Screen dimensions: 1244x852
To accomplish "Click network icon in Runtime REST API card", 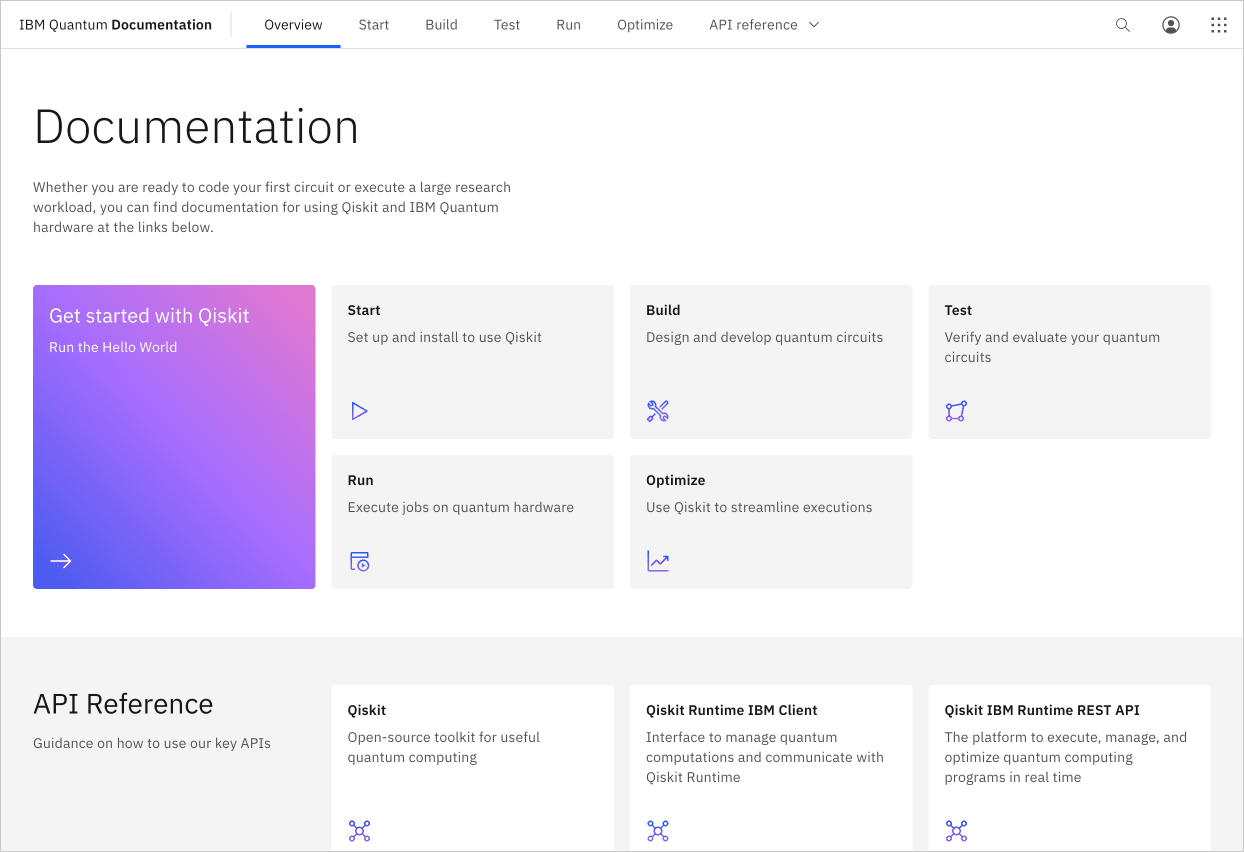I will pyautogui.click(x=956, y=831).
